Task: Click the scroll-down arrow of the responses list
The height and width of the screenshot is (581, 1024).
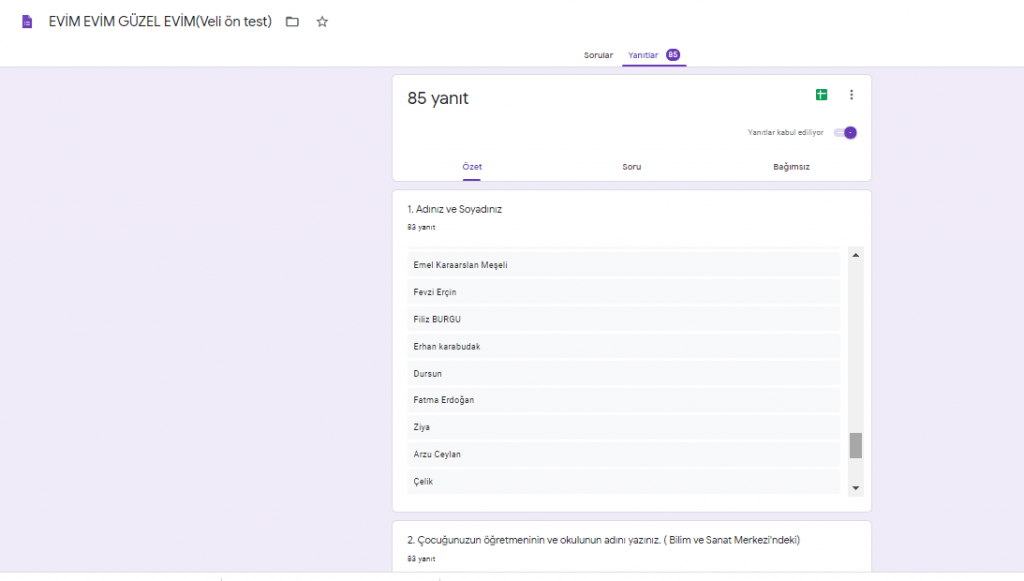Action: 855,489
